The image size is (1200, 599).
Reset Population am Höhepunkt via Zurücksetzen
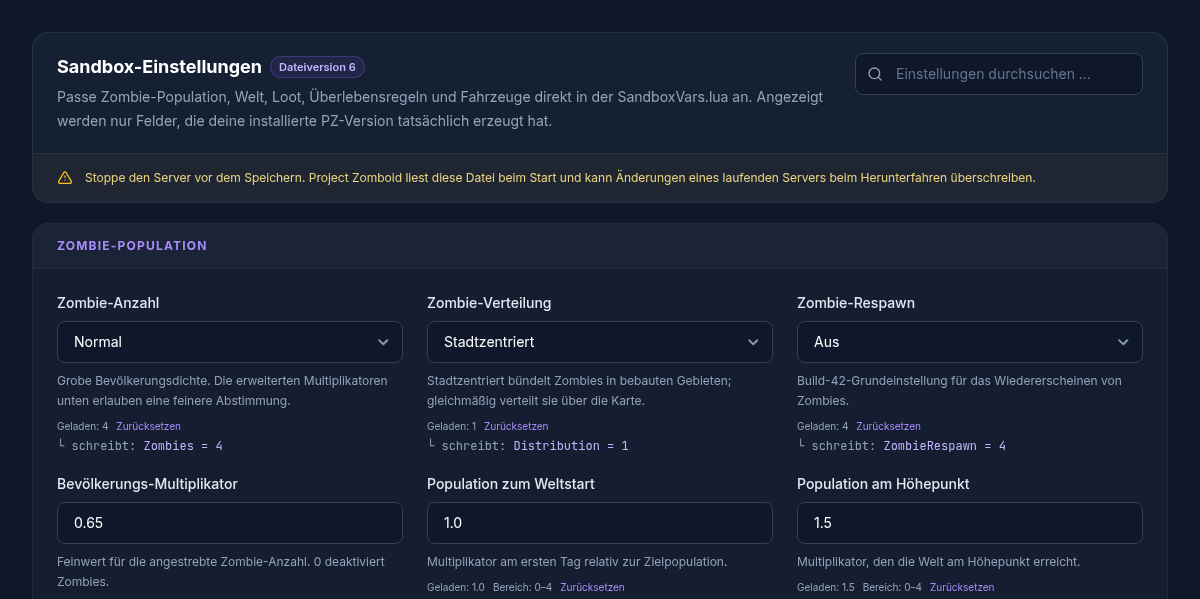tap(962, 587)
